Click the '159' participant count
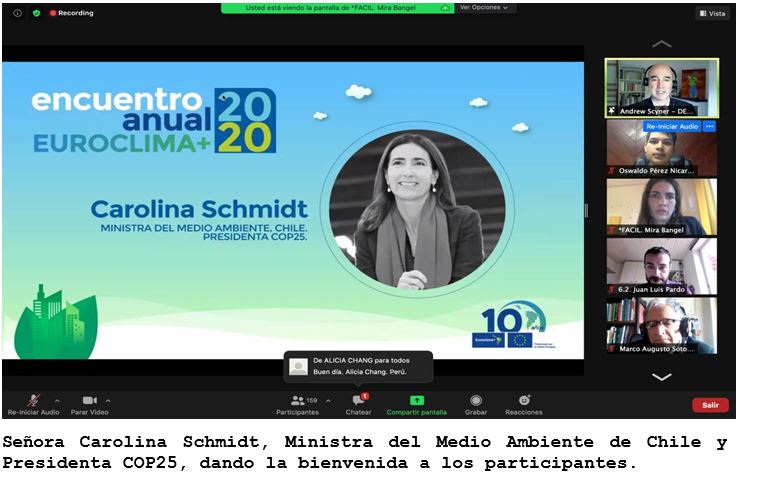 coord(312,400)
